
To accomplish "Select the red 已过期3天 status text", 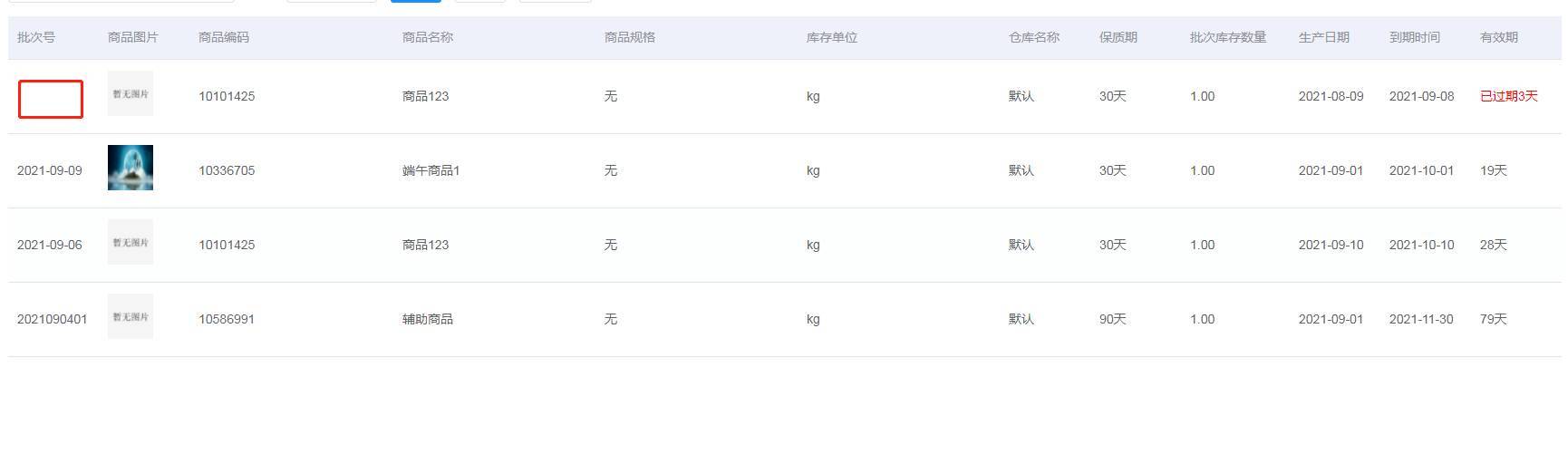I will (x=1509, y=96).
